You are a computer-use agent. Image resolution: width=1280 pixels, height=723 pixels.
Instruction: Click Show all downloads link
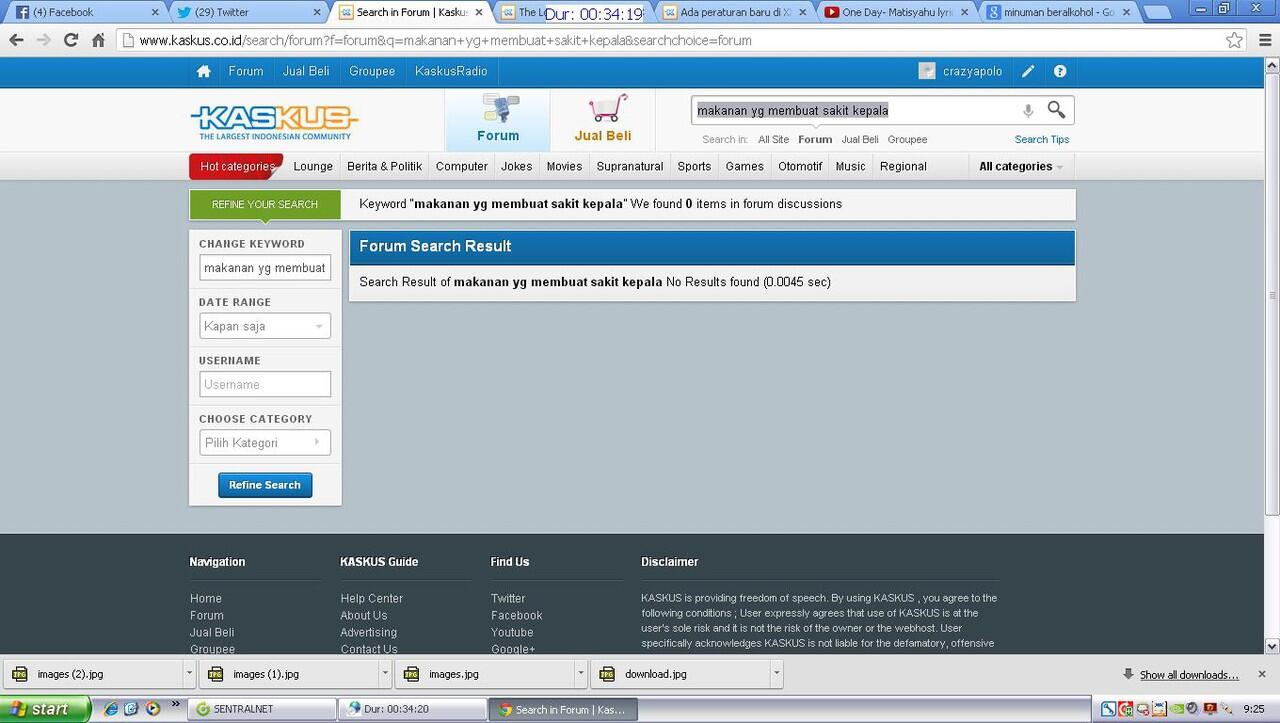(x=1189, y=675)
